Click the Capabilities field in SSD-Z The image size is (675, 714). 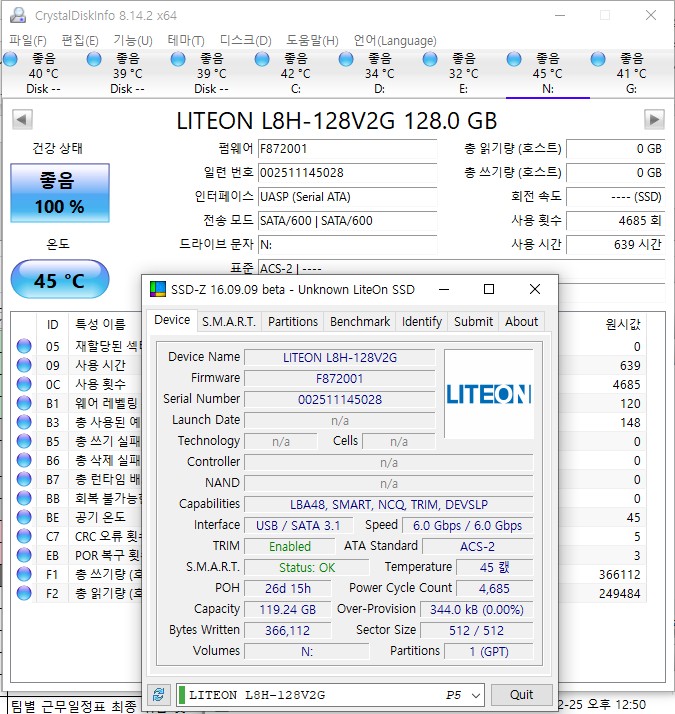pyautogui.click(x=389, y=505)
